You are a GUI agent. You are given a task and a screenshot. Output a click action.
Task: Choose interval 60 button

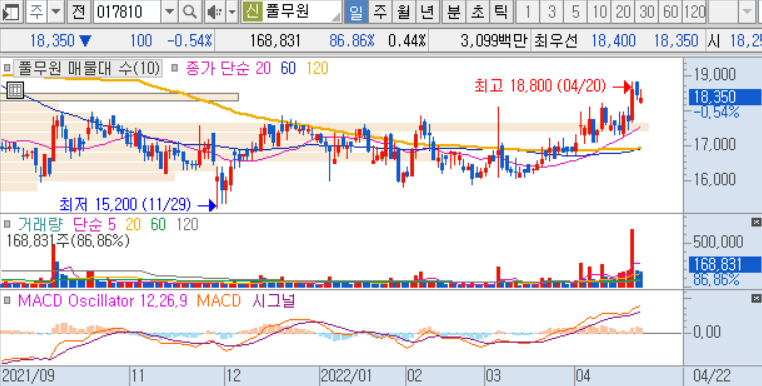pyautogui.click(x=671, y=12)
